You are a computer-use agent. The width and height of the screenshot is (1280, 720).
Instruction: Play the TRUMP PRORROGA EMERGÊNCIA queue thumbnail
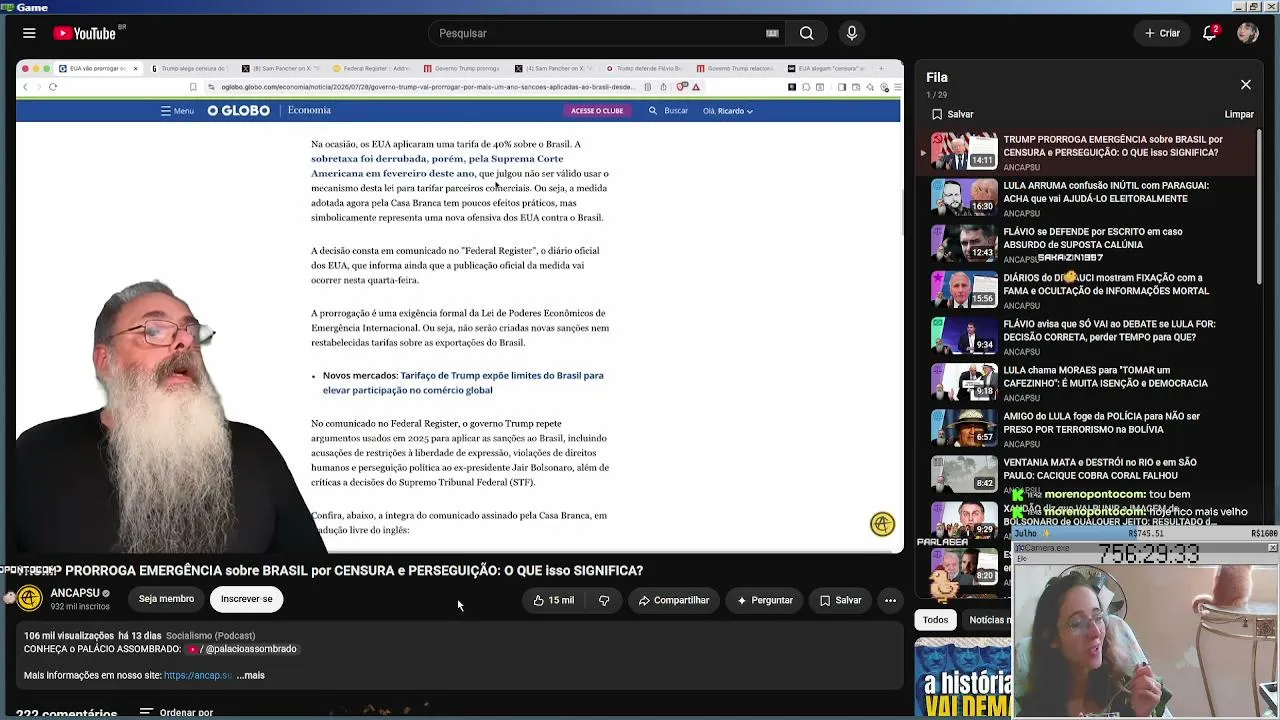tap(964, 151)
